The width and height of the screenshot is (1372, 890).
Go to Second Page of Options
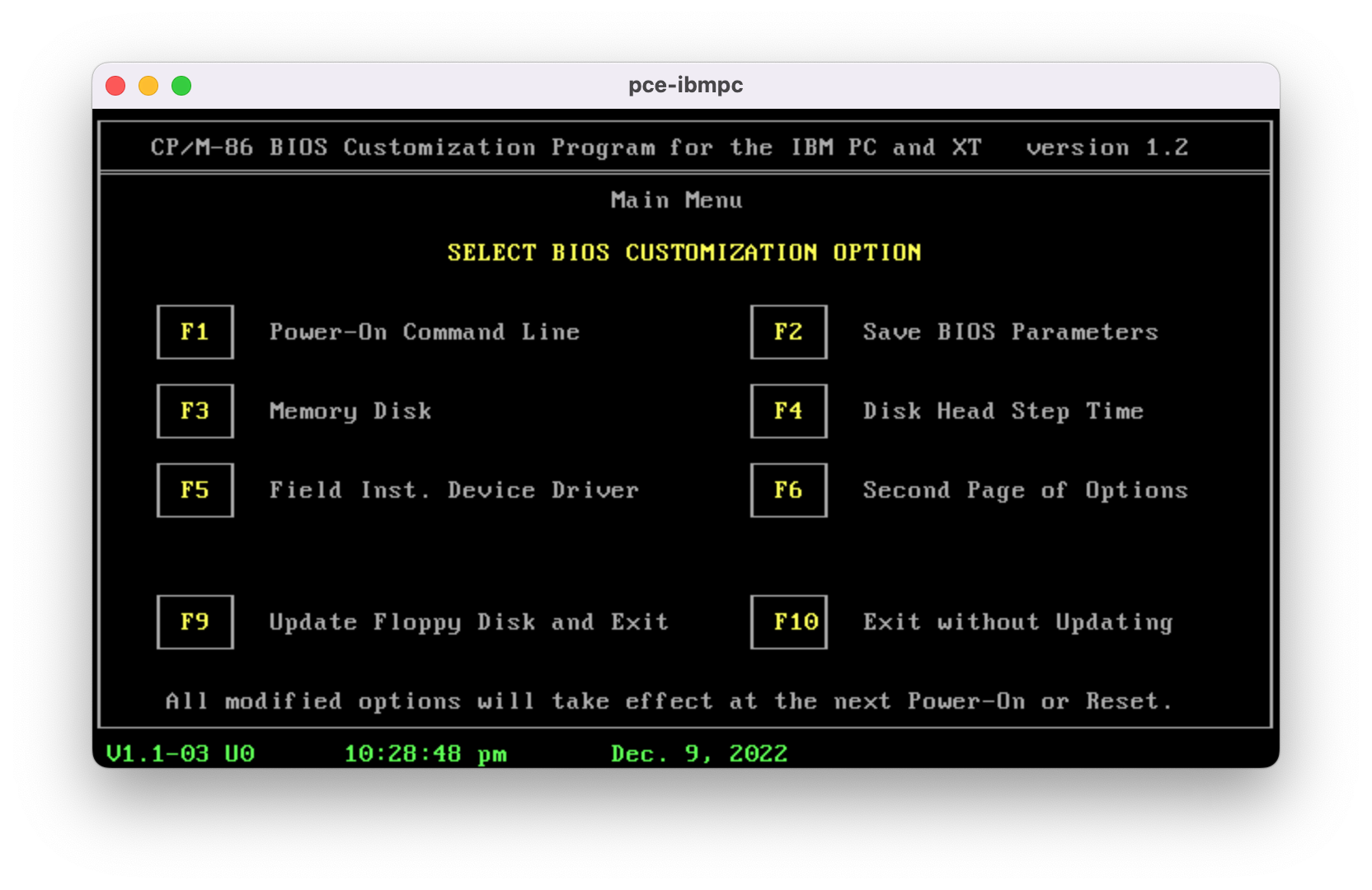pyautogui.click(x=1026, y=490)
